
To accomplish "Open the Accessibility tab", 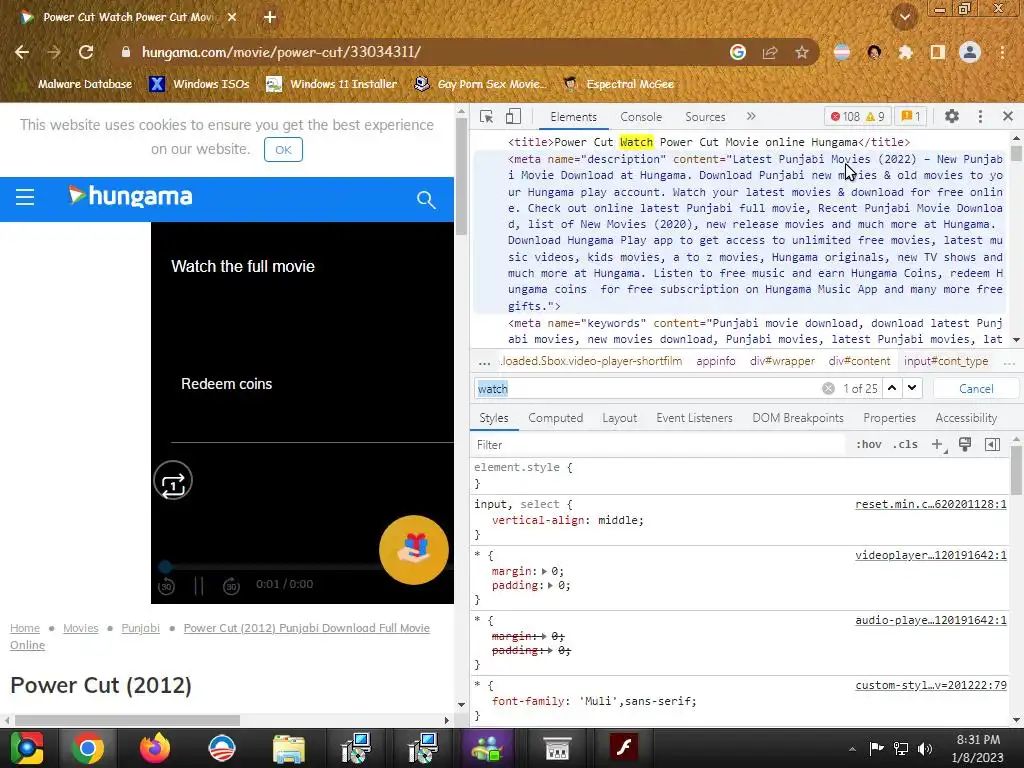I will pyautogui.click(x=966, y=418).
